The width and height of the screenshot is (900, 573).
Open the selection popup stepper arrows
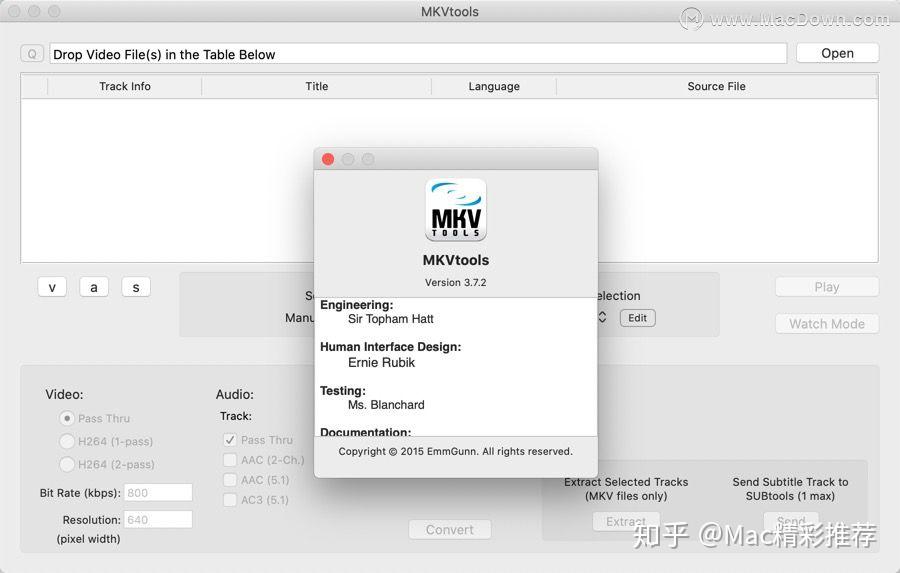click(x=602, y=317)
